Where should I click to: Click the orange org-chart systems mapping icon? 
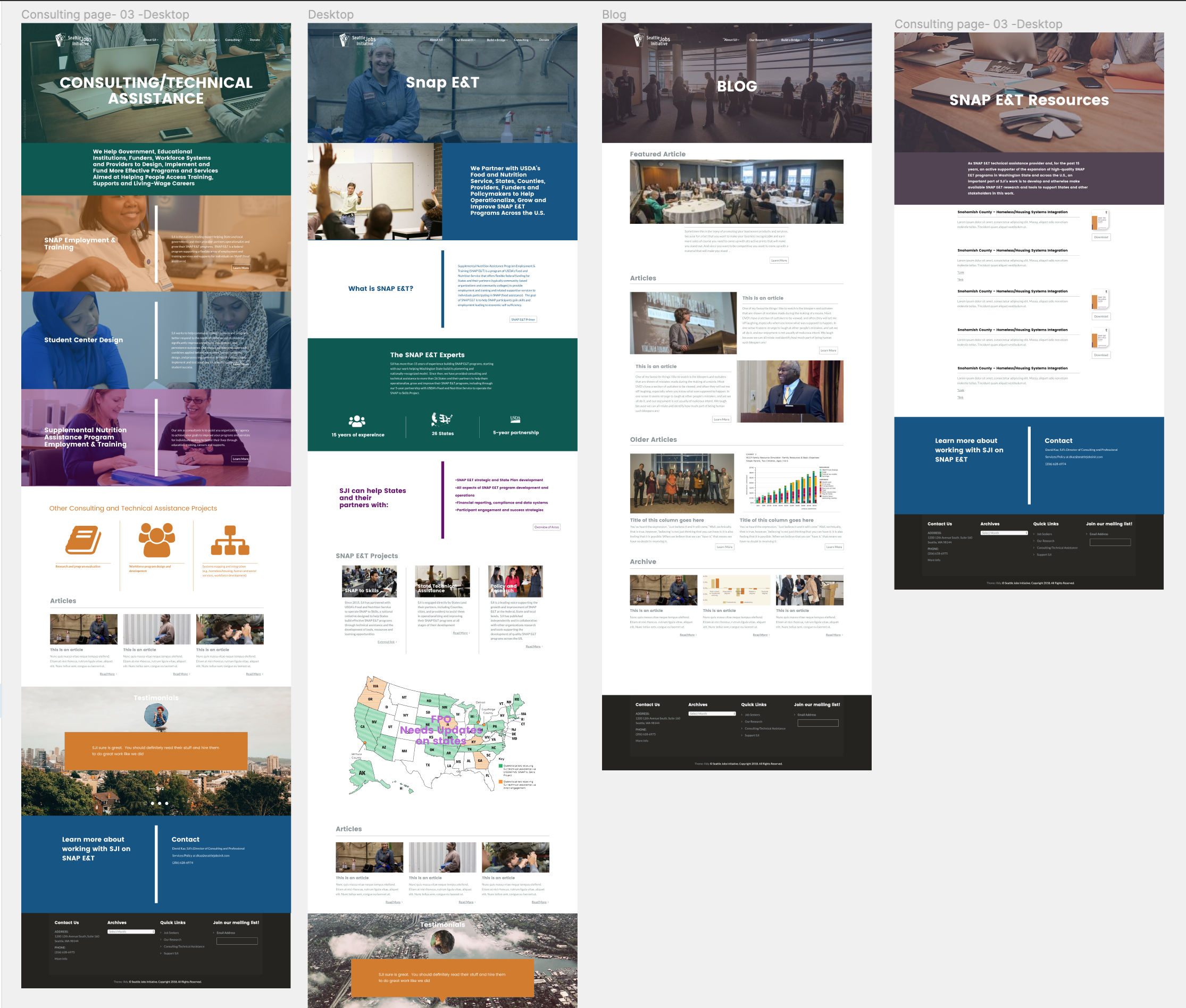[230, 540]
